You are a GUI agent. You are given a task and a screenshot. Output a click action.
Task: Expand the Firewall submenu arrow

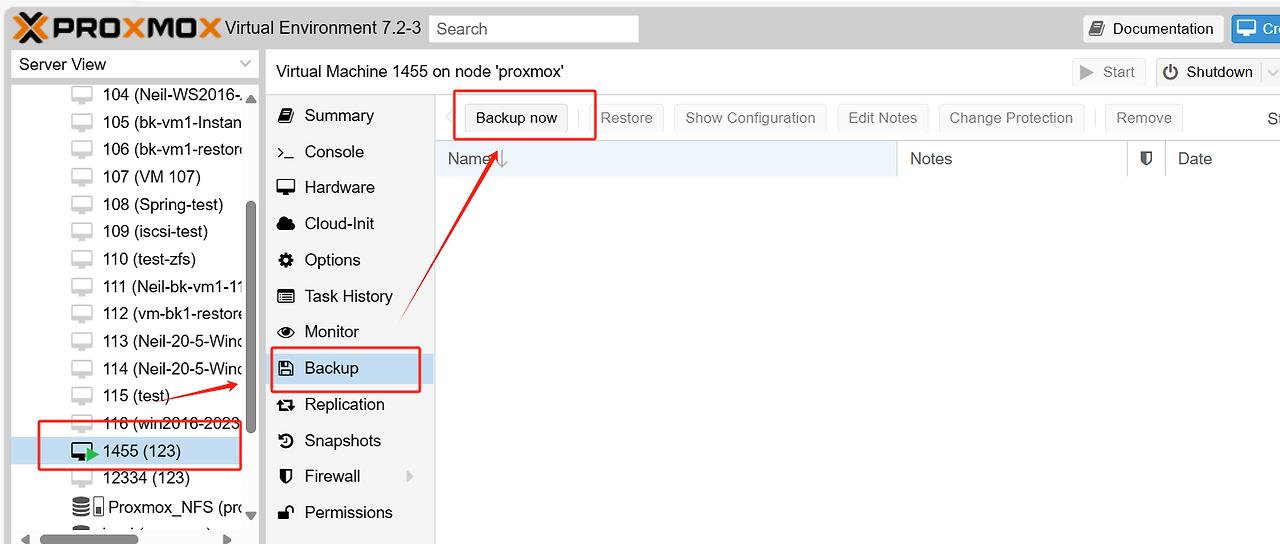point(410,476)
